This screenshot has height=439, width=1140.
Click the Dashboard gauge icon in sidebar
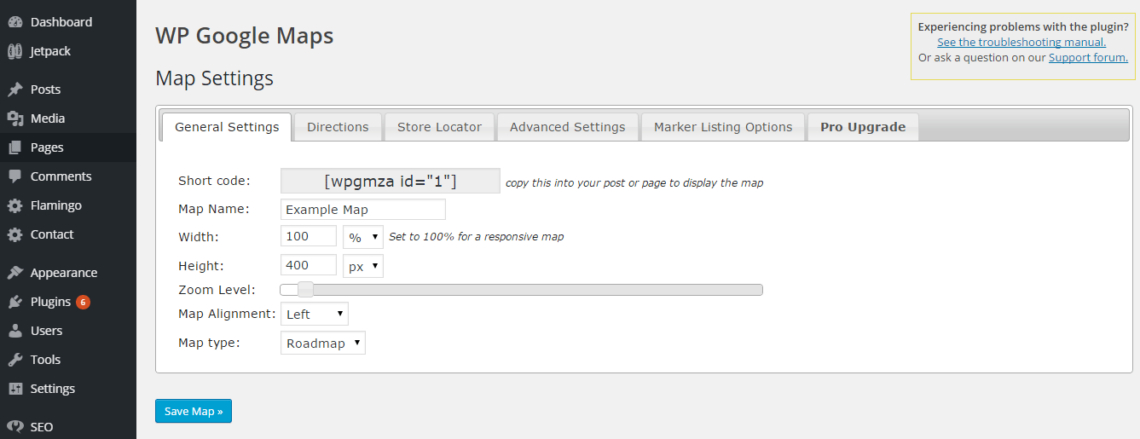[15, 22]
